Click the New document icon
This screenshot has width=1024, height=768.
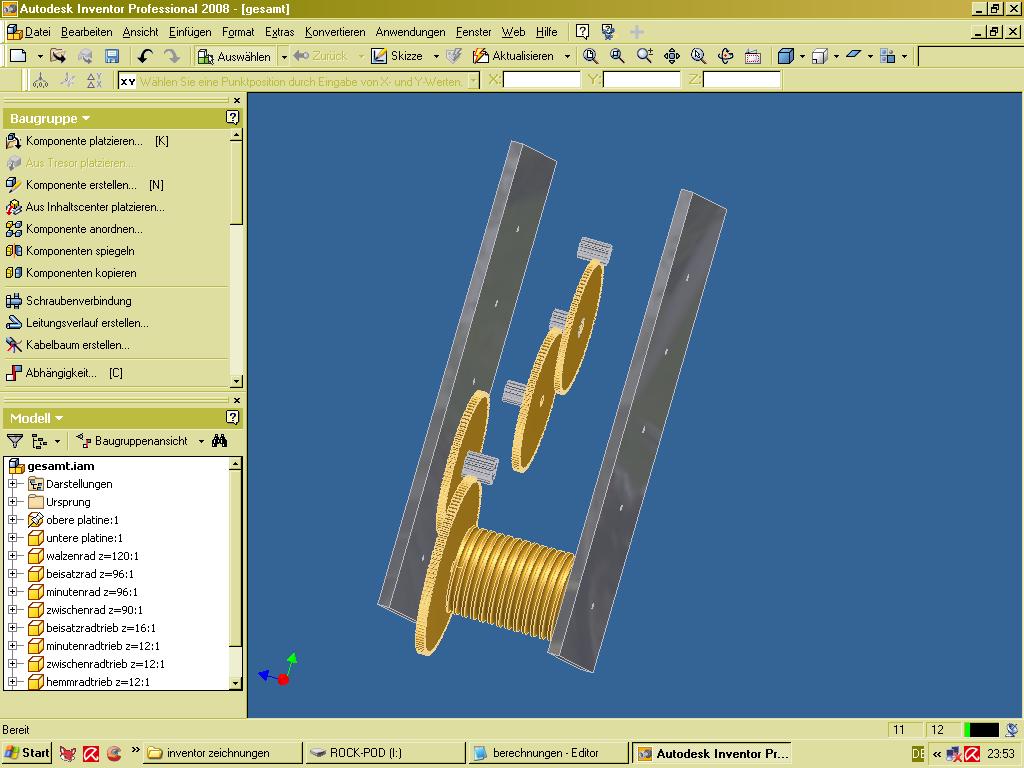(18, 56)
